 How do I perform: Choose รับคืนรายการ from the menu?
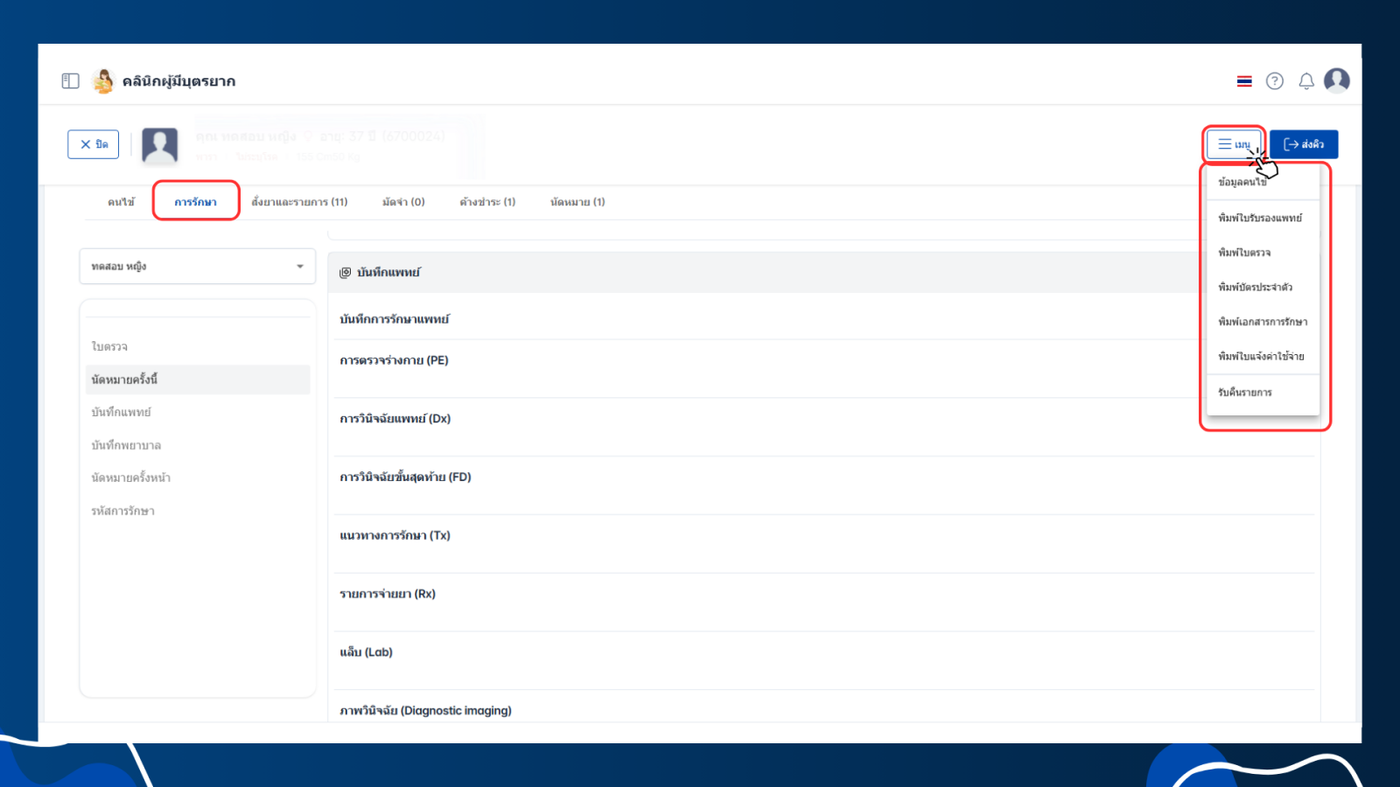(x=1263, y=393)
